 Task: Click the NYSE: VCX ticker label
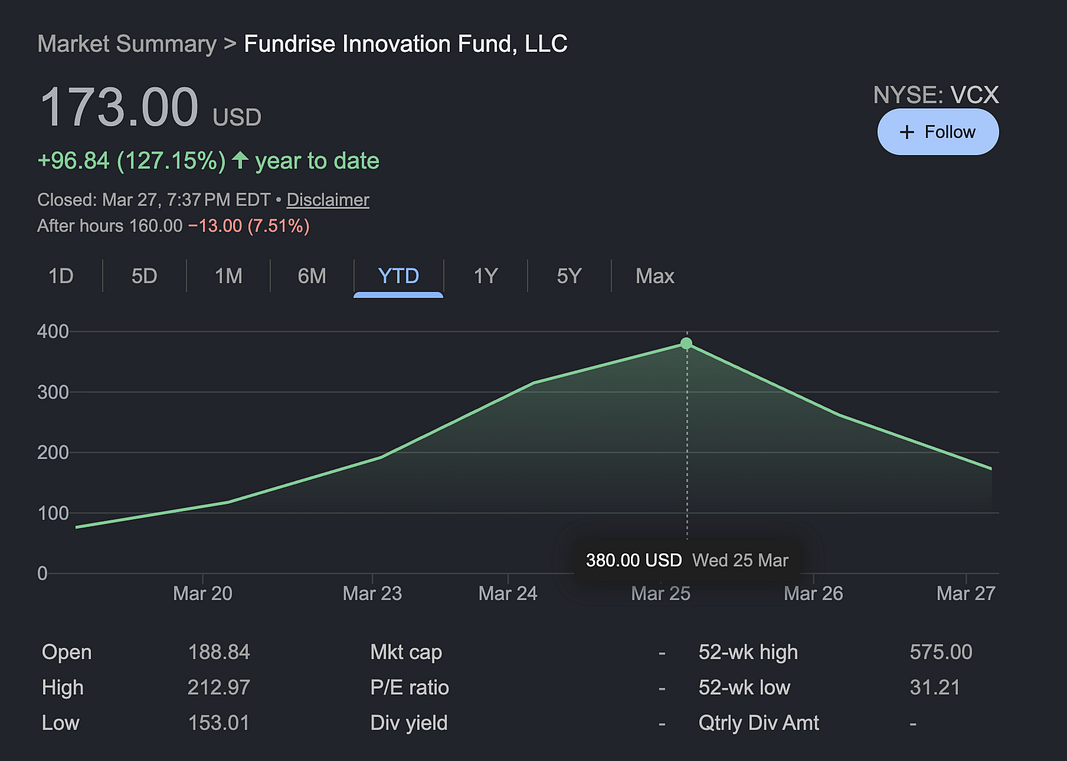(936, 95)
